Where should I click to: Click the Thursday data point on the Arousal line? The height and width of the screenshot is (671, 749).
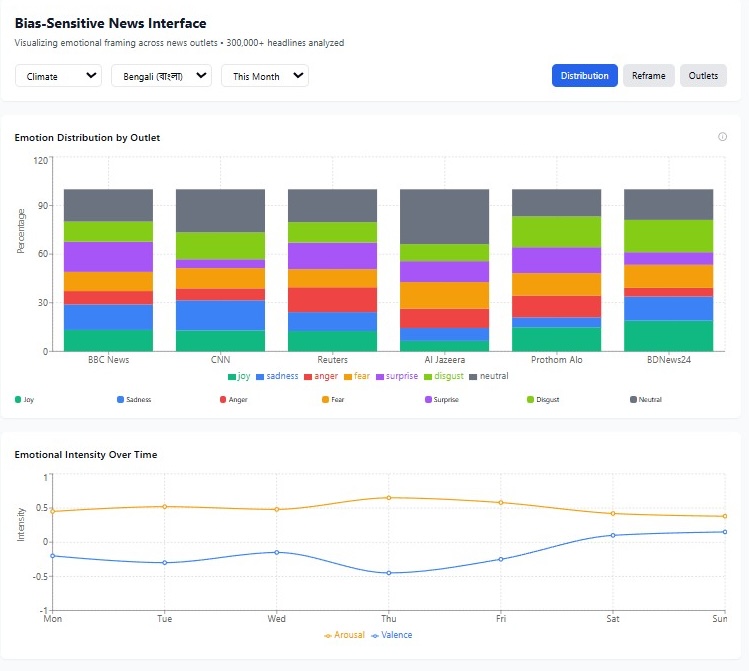tap(389, 497)
